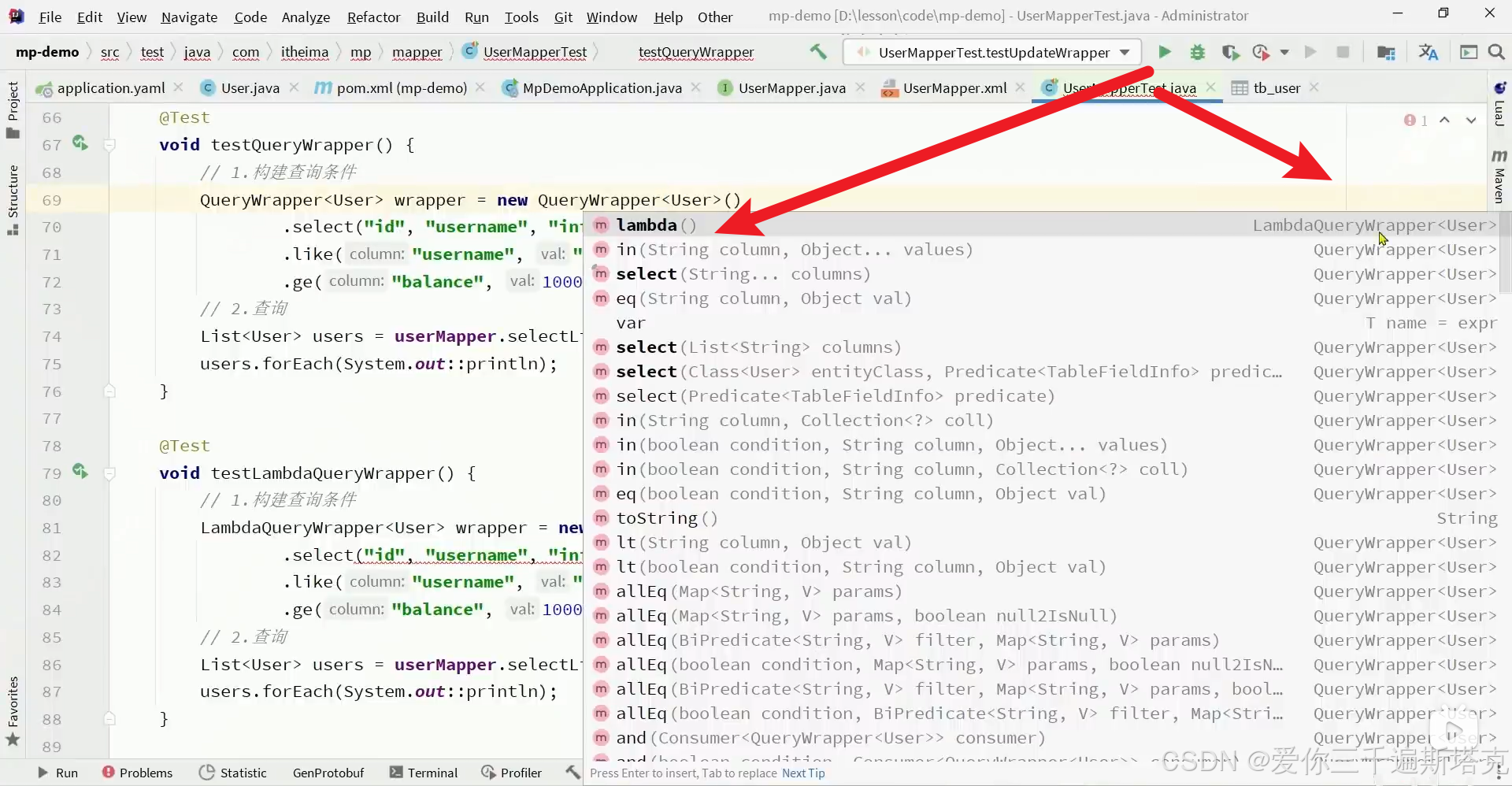Open the Lua side panel
1512x786 pixels.
(x=1499, y=104)
